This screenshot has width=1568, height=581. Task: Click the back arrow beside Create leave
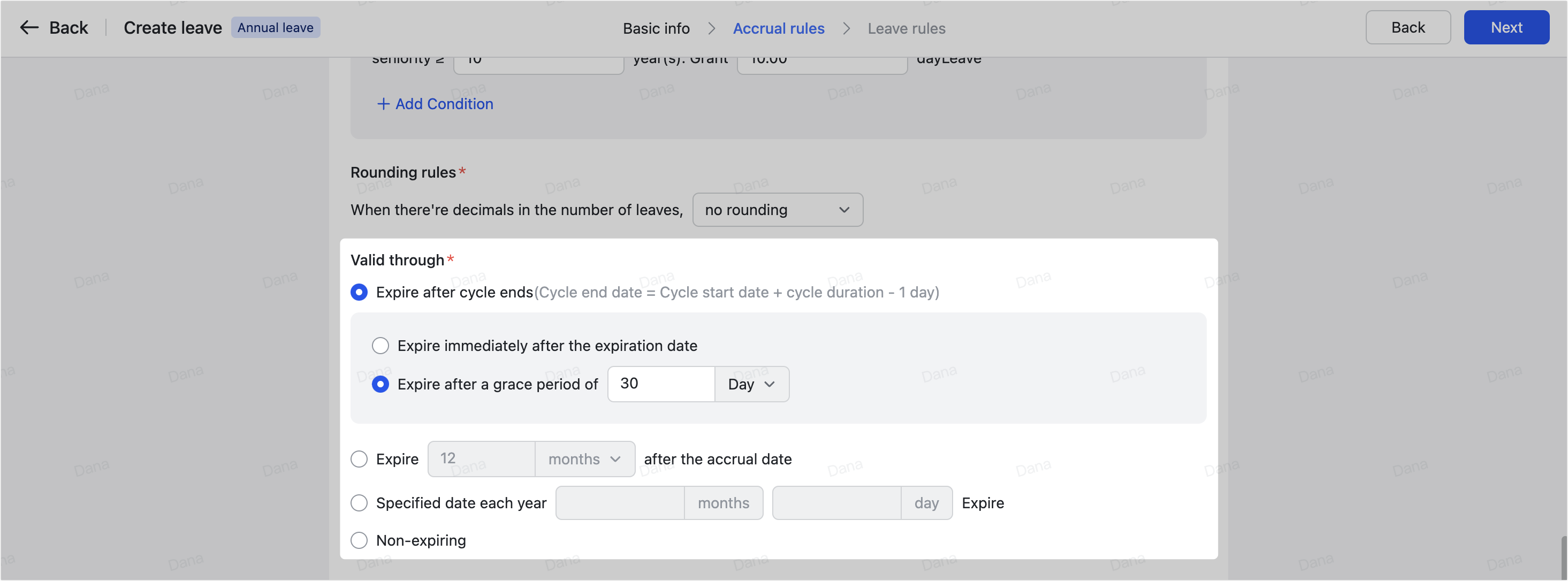[x=28, y=27]
